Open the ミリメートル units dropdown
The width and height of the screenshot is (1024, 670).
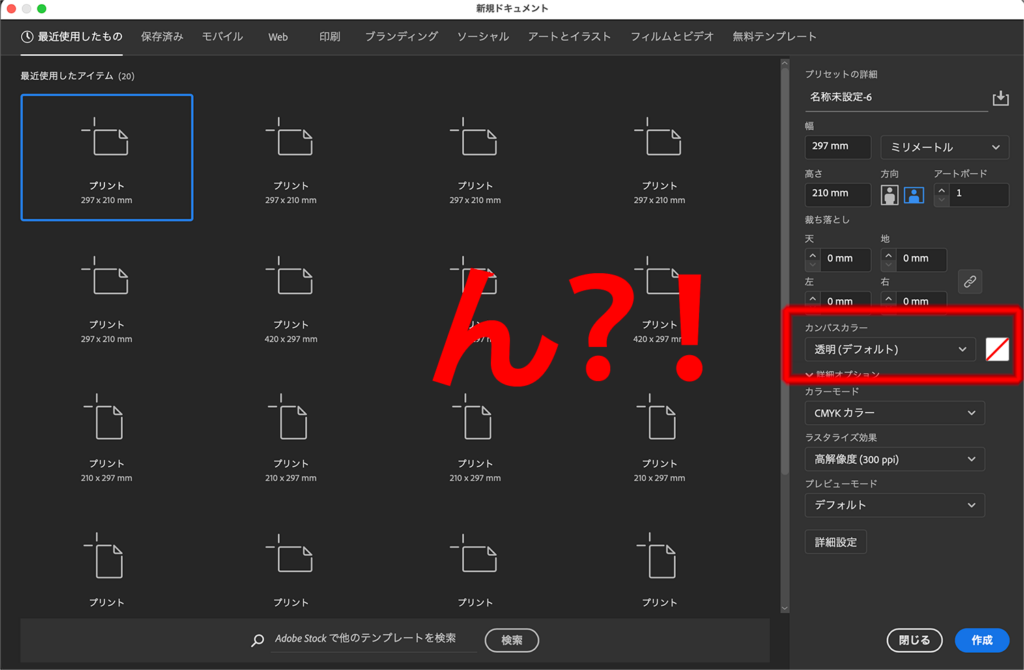[x=944, y=147]
